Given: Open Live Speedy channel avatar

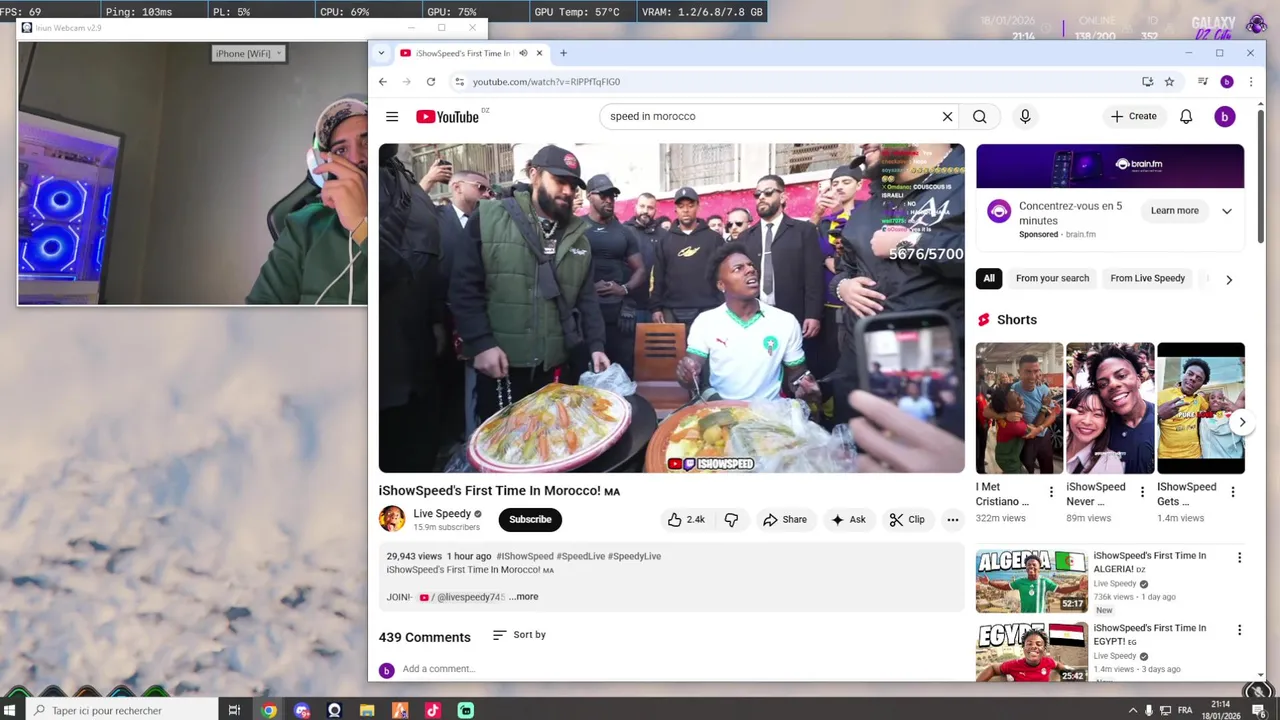Looking at the screenshot, I should coord(392,519).
